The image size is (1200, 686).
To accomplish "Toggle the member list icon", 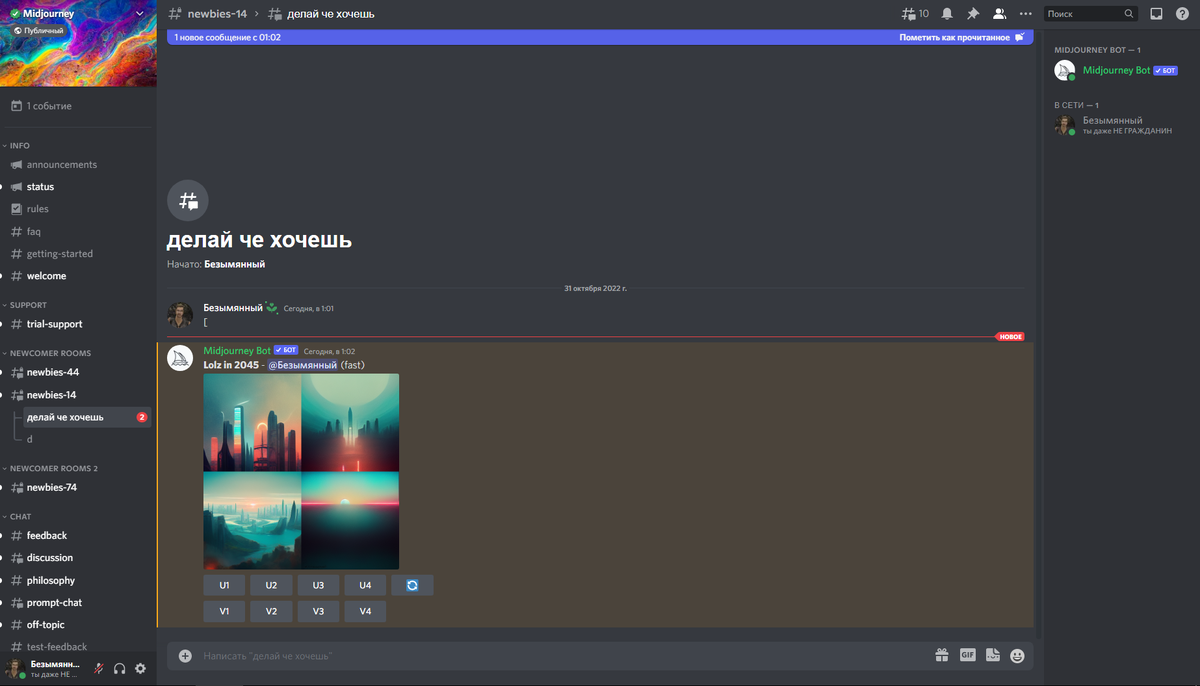I will (x=999, y=14).
